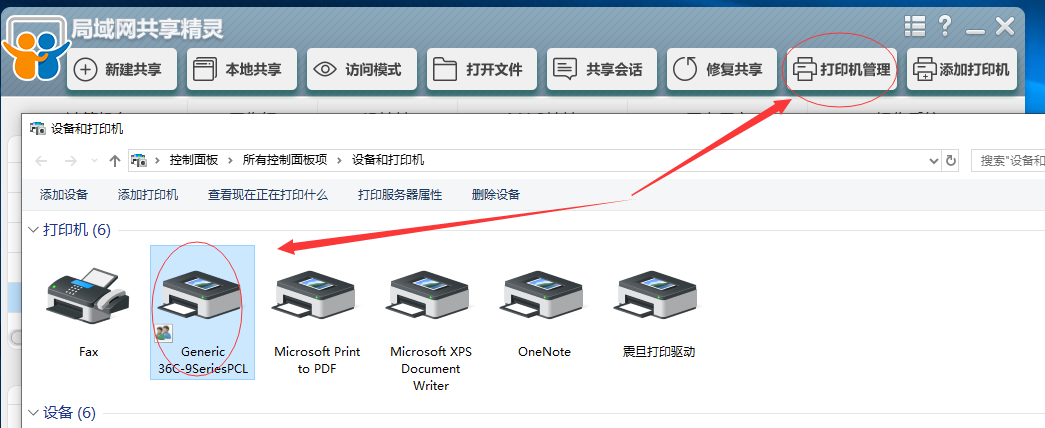Viewport: 1045px width, 428px height.
Task: Click 添加打印机 in the command bar
Action: [148, 195]
